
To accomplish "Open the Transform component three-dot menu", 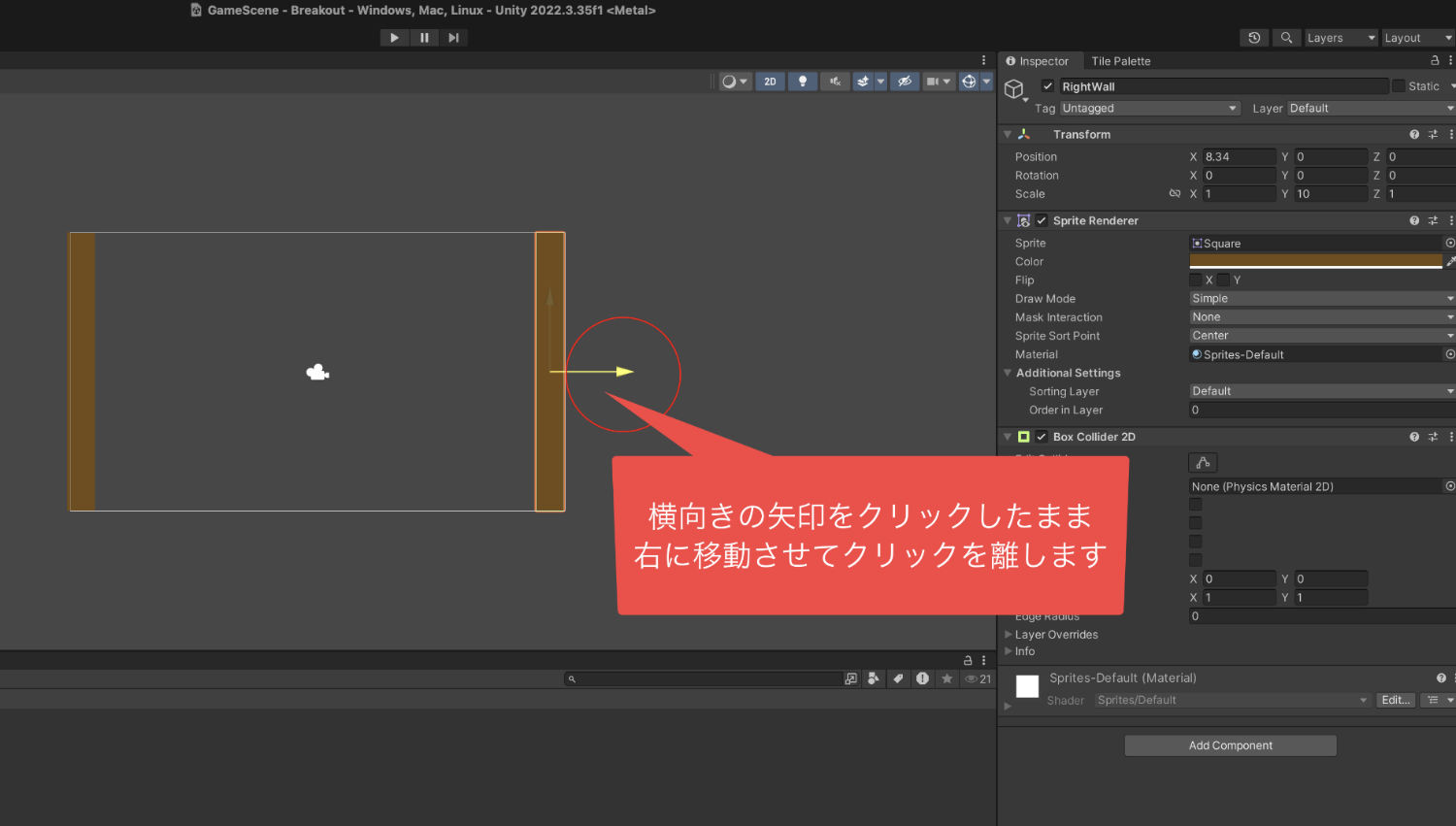I will pos(1451,135).
